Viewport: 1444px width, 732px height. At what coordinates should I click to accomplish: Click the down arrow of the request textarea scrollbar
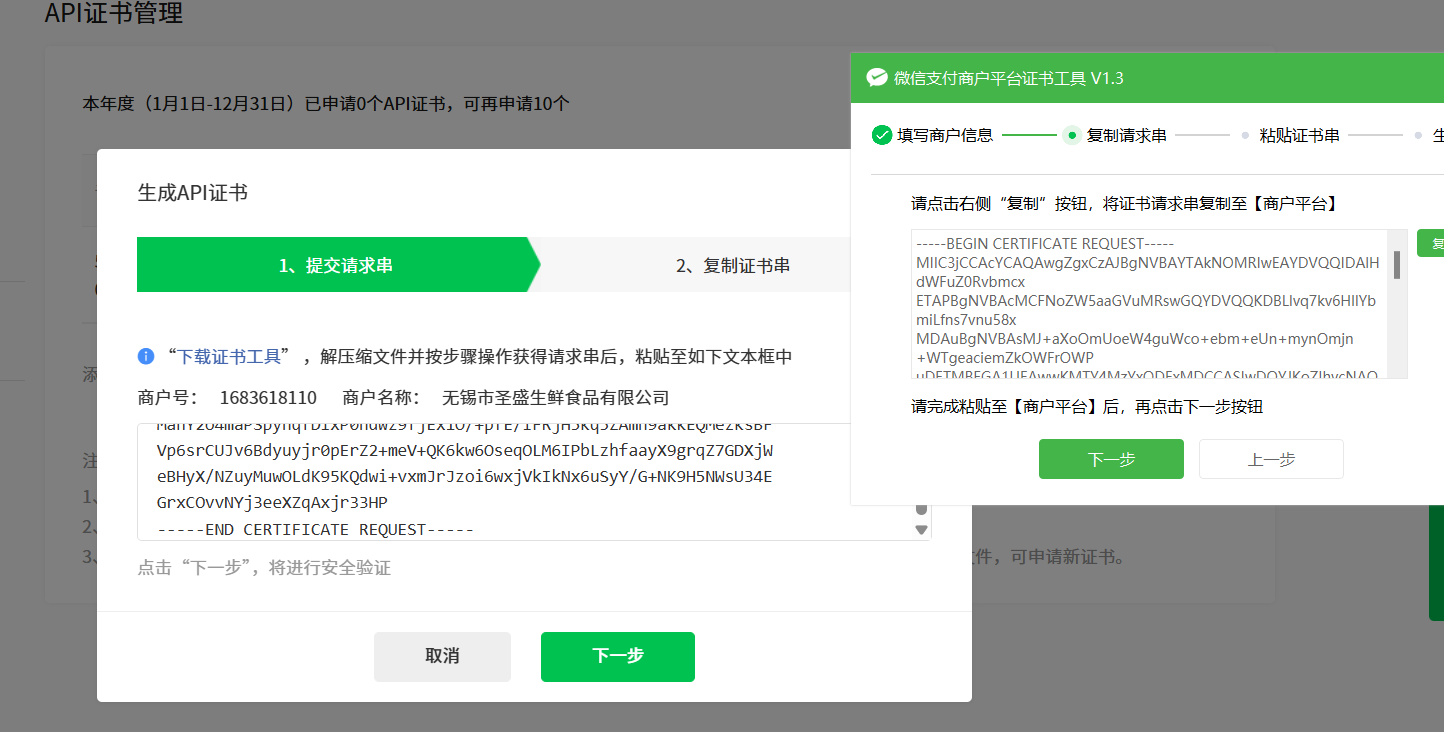click(921, 530)
